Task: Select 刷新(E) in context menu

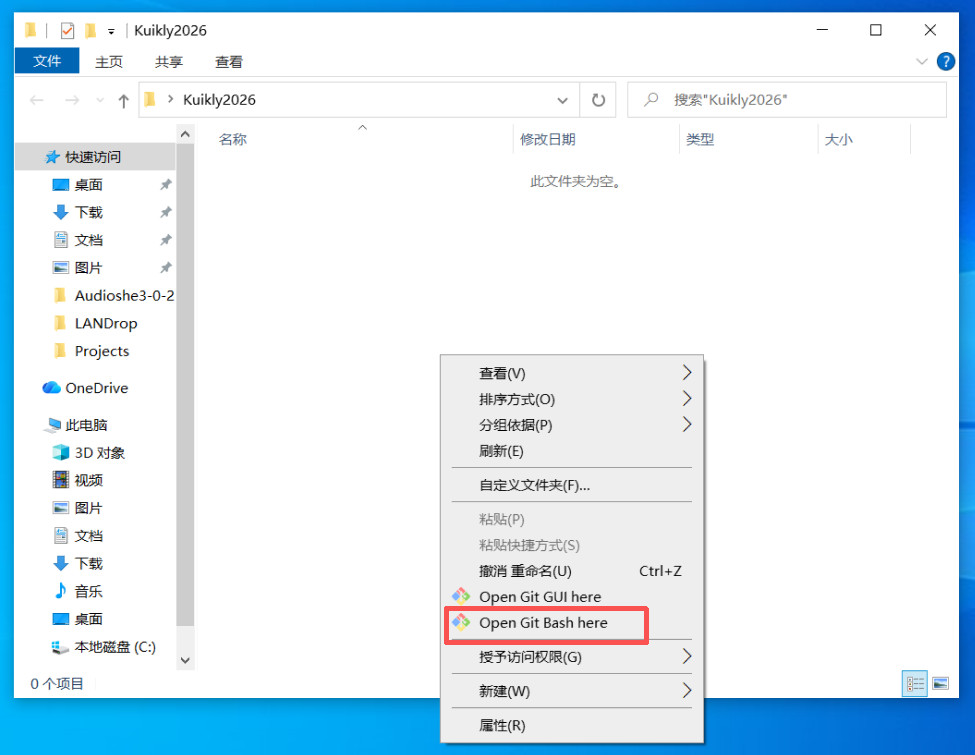Action: tap(571, 451)
